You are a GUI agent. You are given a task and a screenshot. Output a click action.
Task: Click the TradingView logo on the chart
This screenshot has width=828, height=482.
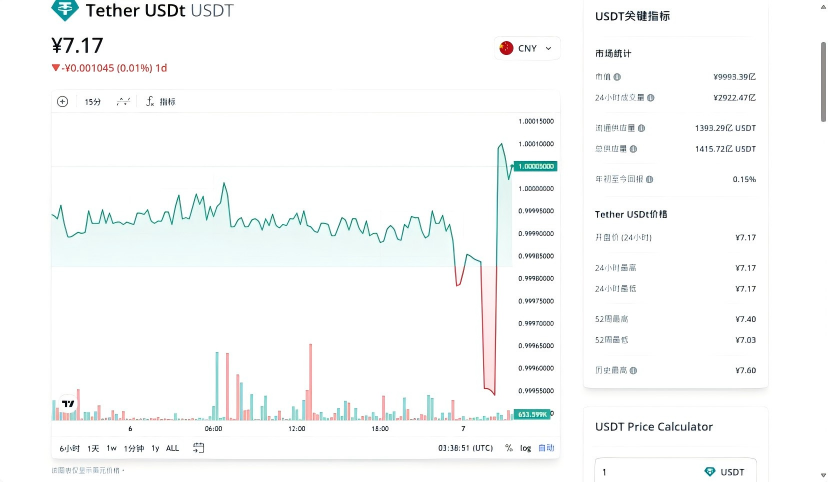tap(68, 404)
